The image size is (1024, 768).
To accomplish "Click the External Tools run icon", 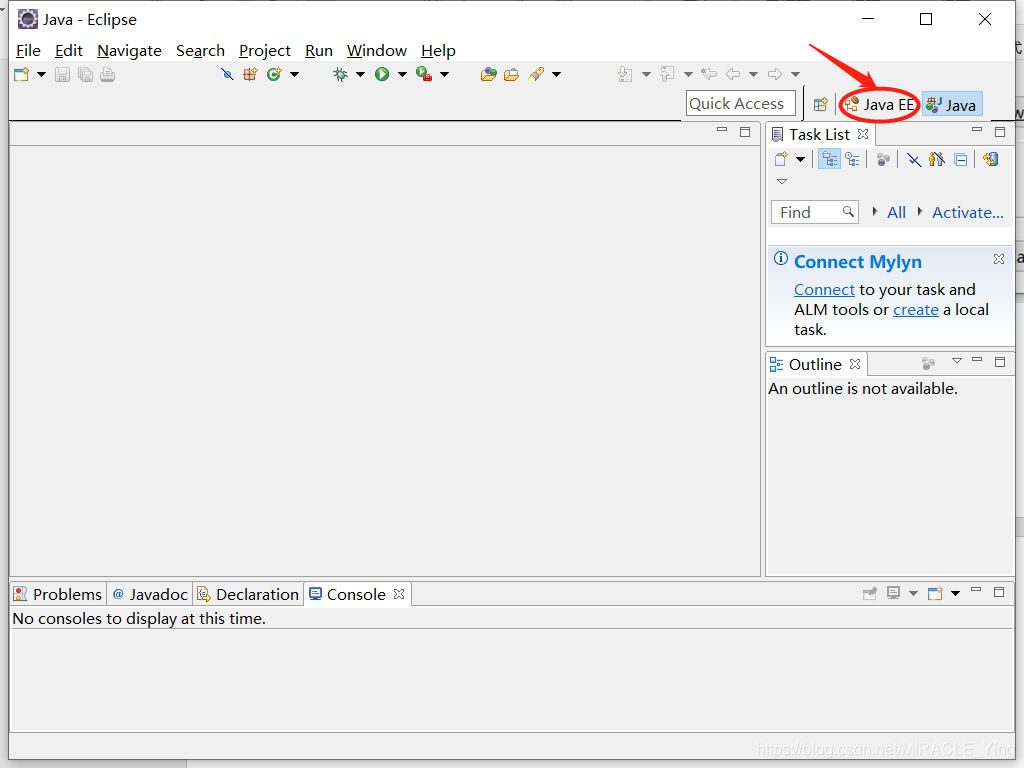I will coord(424,74).
